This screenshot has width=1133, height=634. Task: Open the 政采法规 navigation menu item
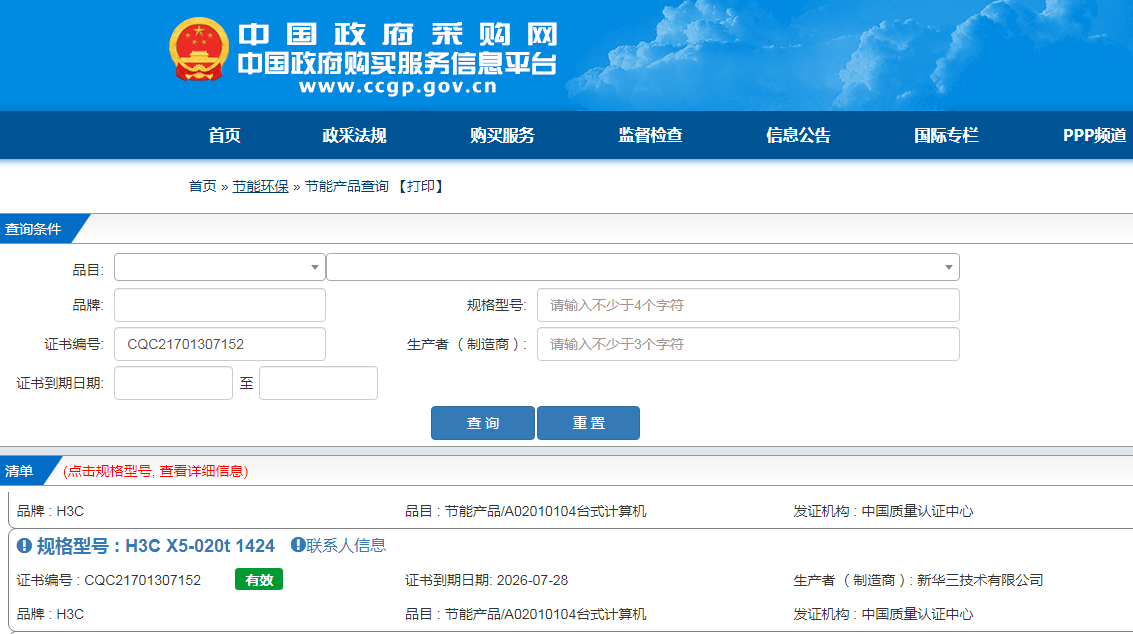click(354, 135)
